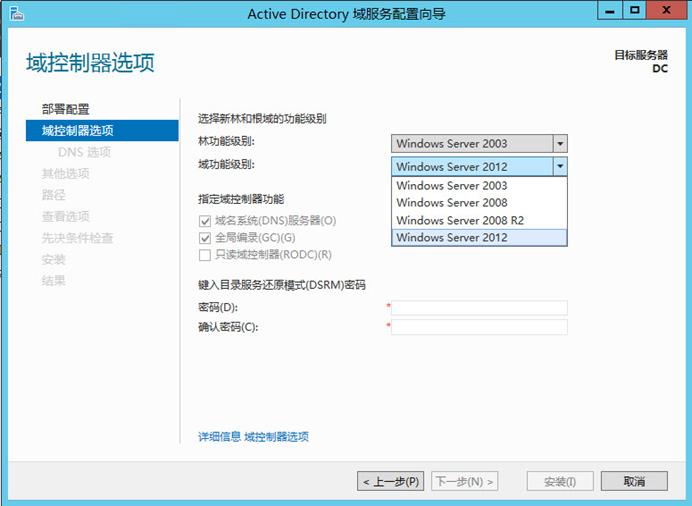Screen dimensions: 692x506
Task: Select 安装 step in sidebar
Action: pos(53,259)
